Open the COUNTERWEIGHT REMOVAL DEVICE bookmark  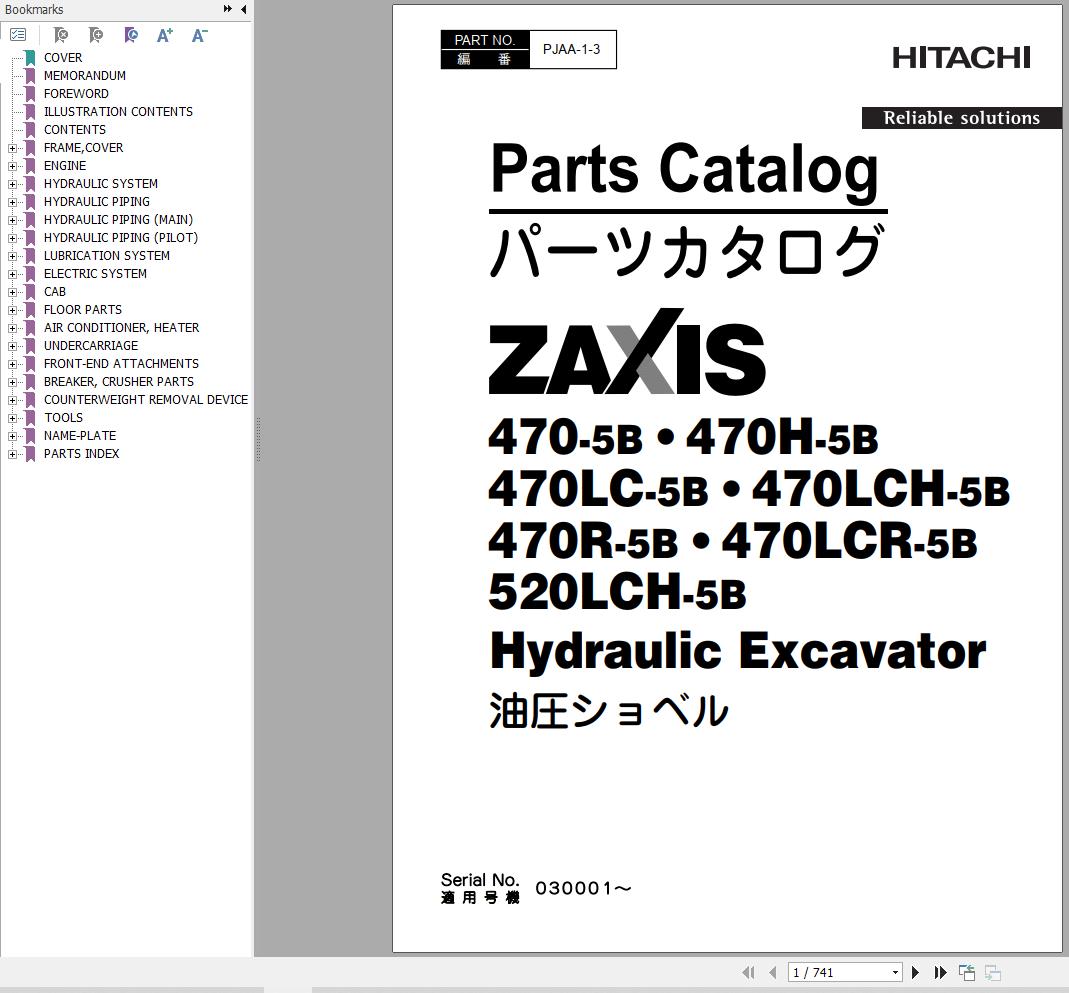(x=146, y=400)
